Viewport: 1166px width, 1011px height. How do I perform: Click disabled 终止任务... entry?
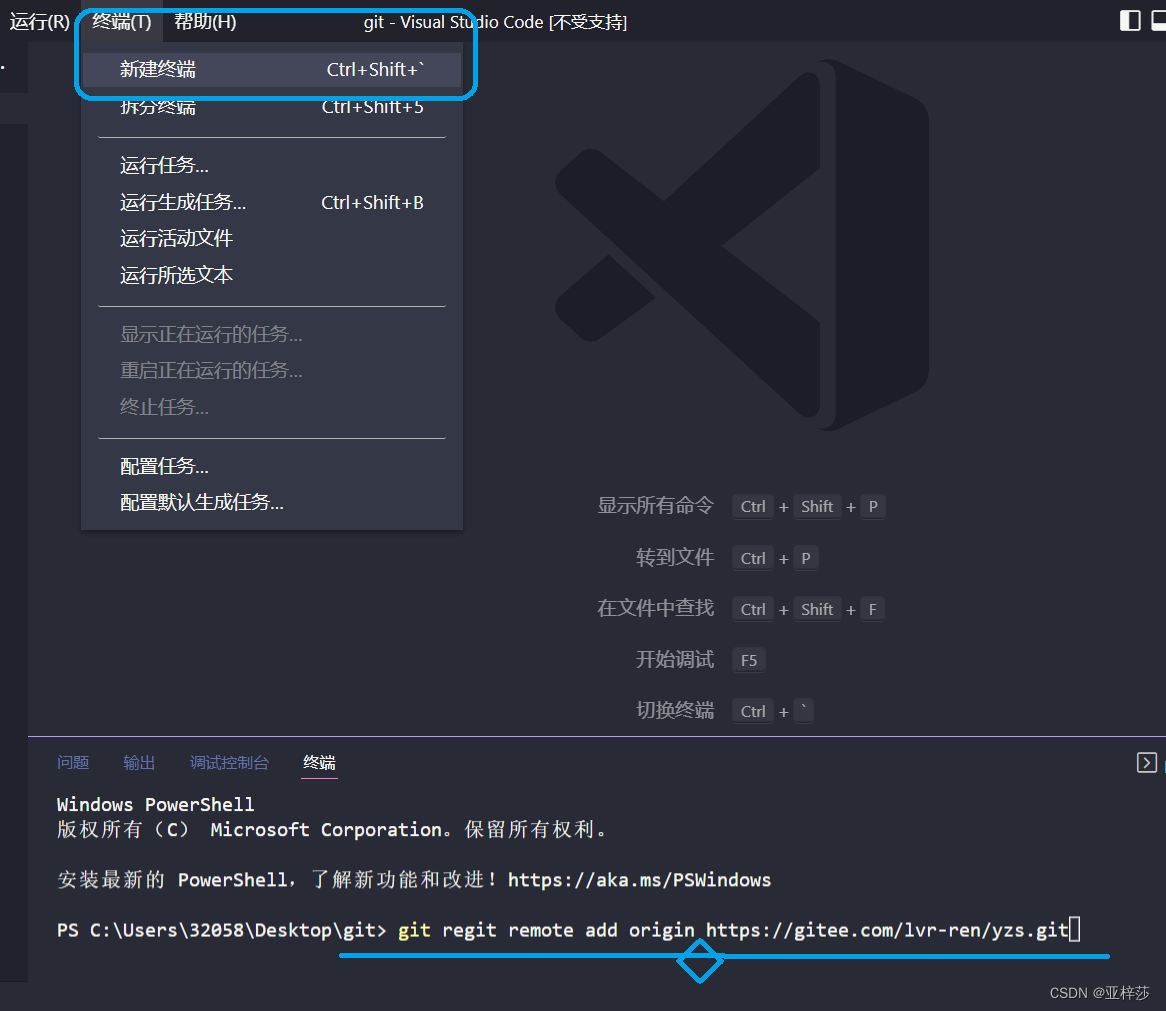point(272,407)
